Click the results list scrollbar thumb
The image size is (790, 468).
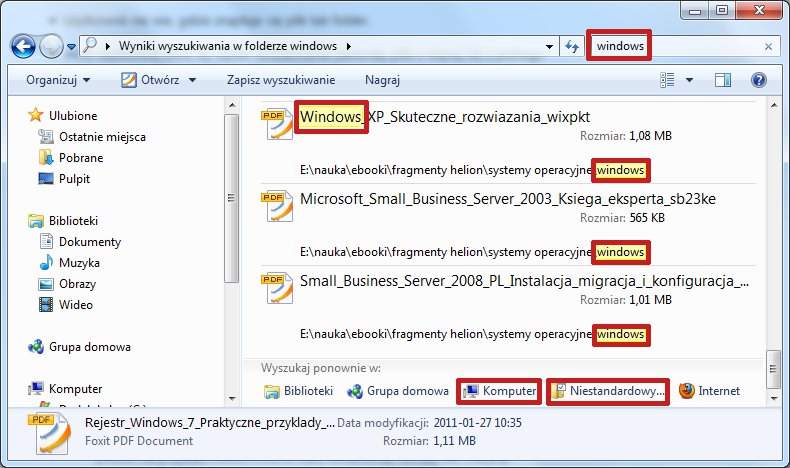click(773, 369)
